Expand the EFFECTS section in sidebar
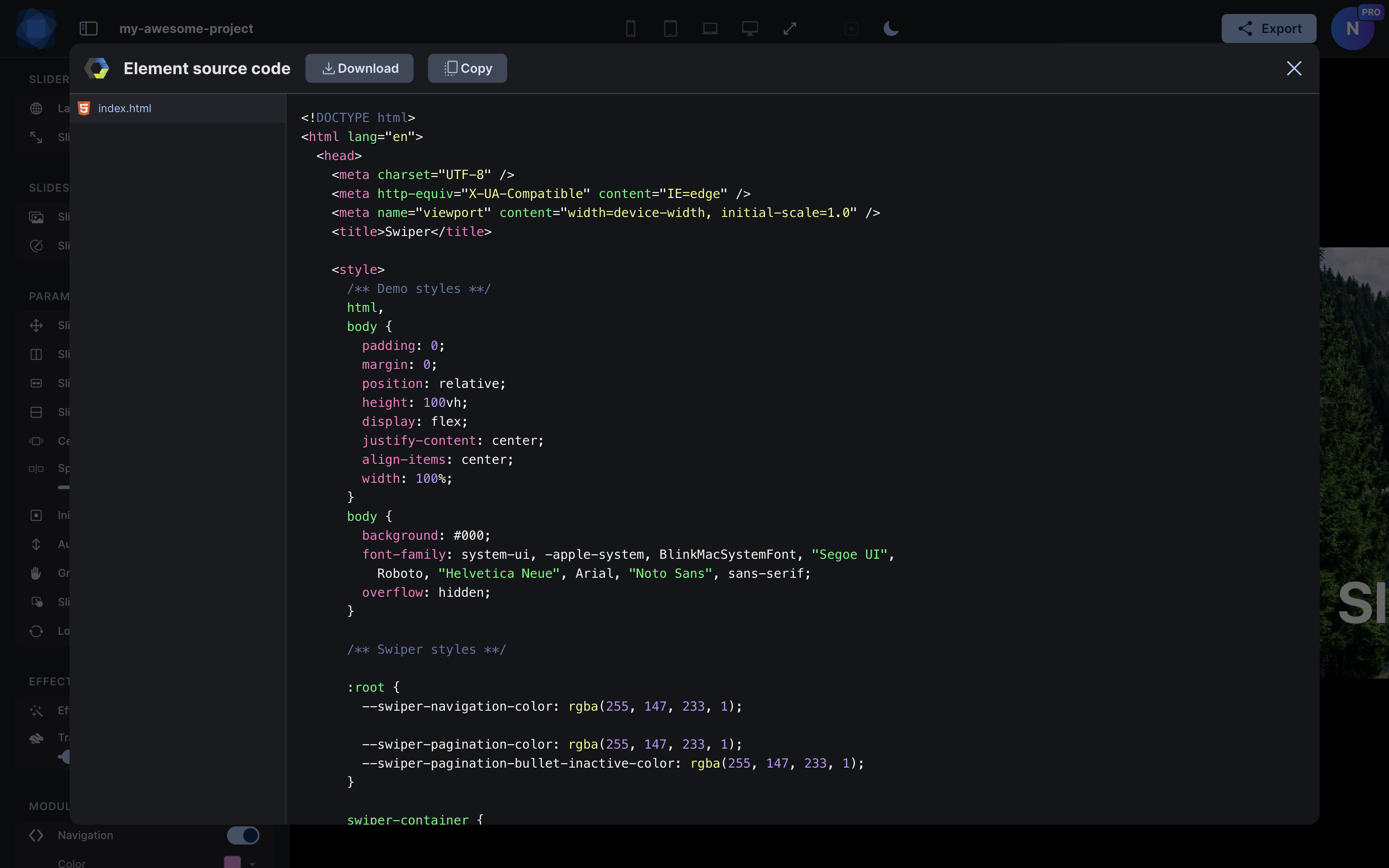1389x868 pixels. pos(53,681)
